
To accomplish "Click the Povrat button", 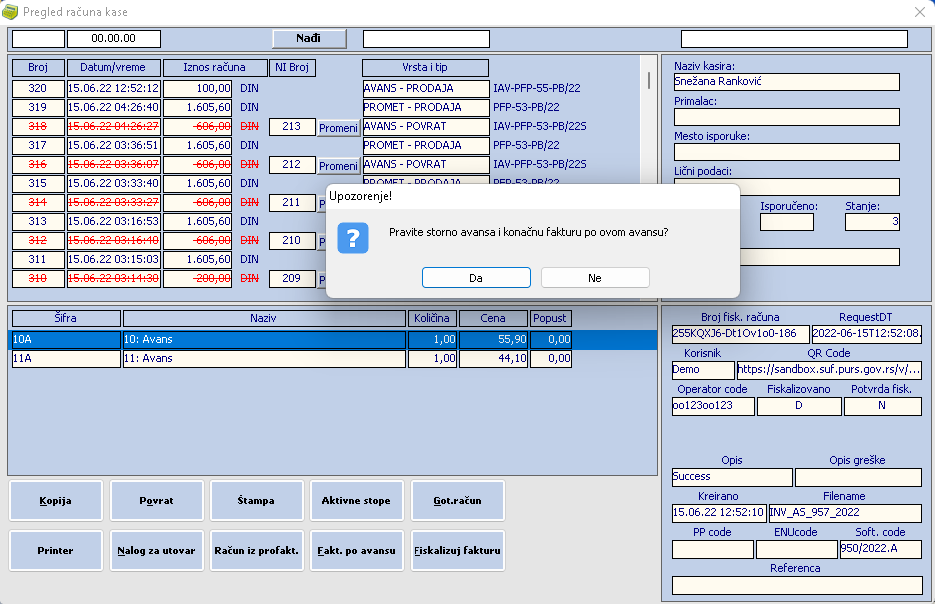I will (x=156, y=500).
